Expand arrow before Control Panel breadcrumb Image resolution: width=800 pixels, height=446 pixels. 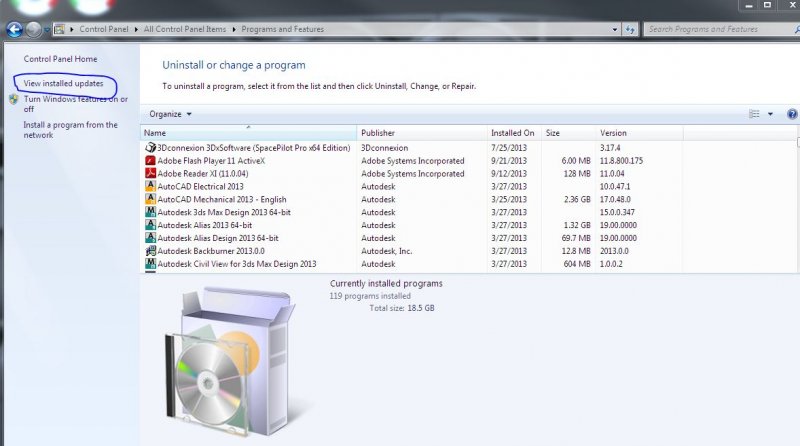click(x=72, y=30)
